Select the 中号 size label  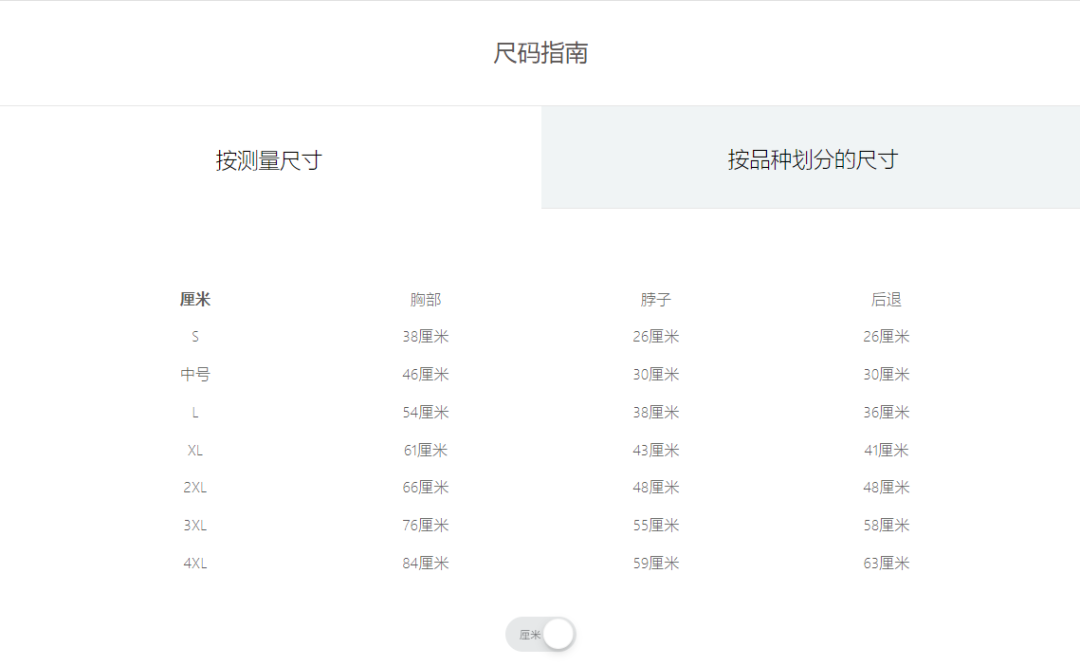(x=195, y=374)
